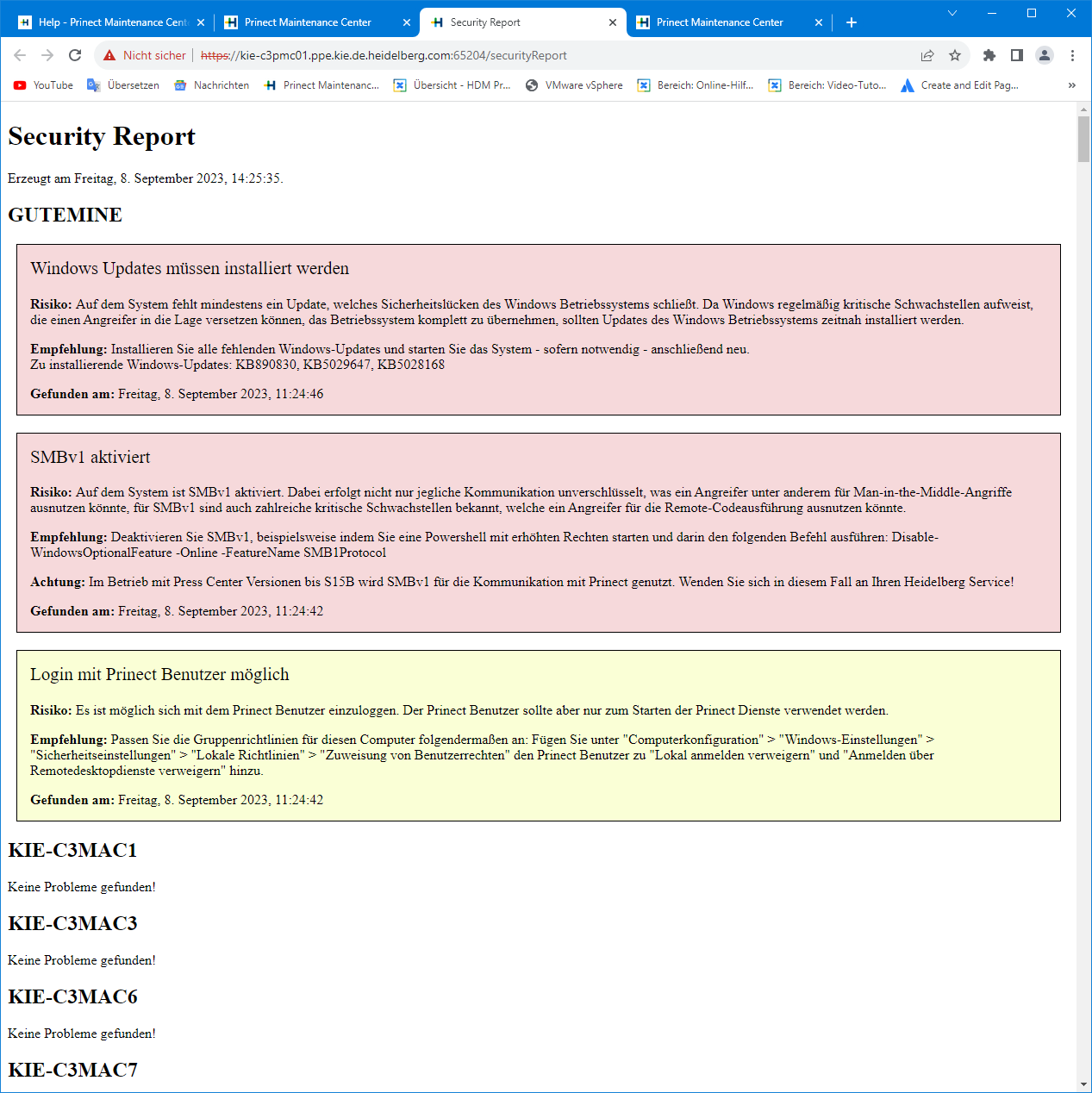This screenshot has width=1092, height=1093.
Task: Click the 'Achtung:' Press Center warning line
Action: coord(522,582)
